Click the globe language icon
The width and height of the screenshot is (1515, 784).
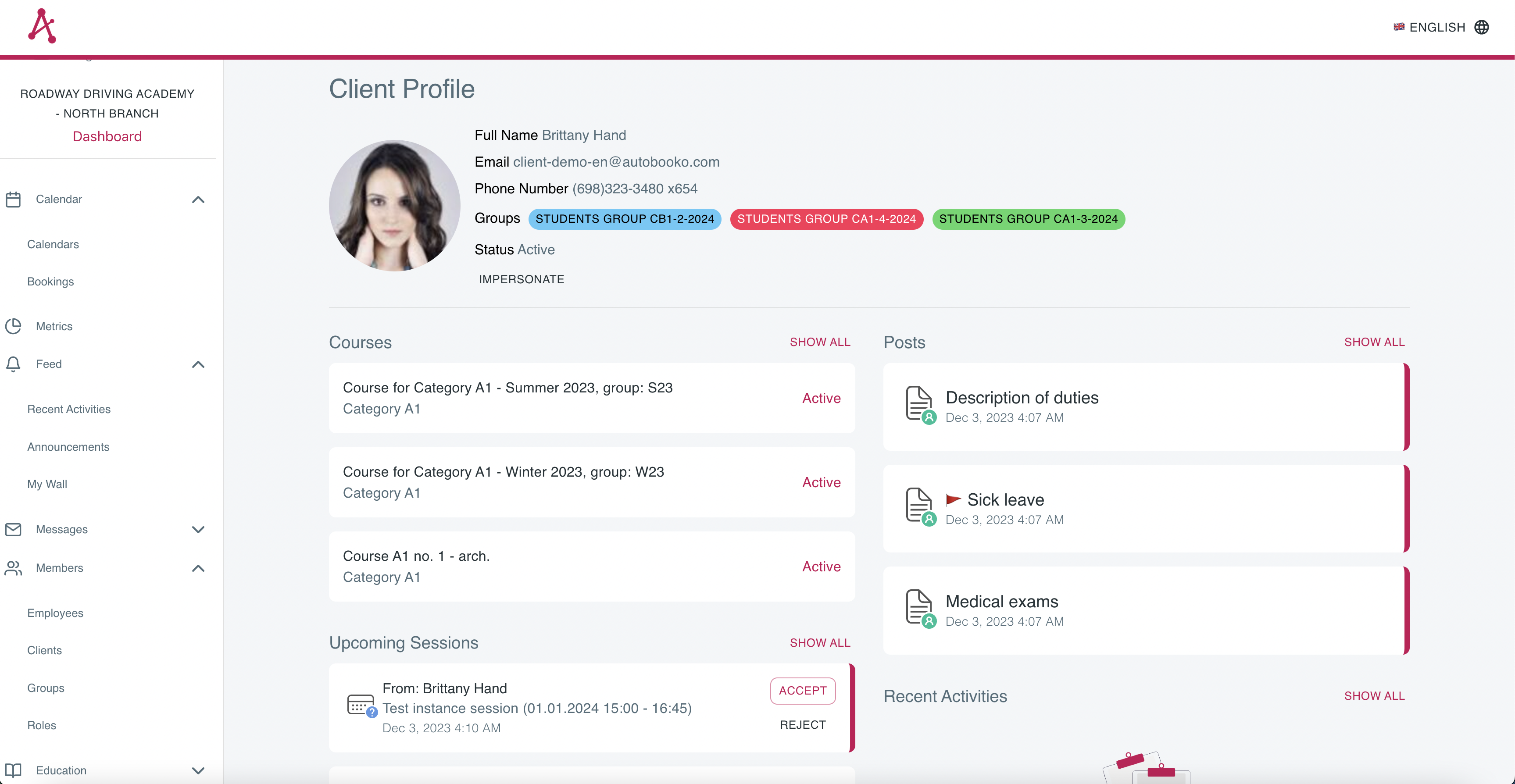[x=1483, y=27]
